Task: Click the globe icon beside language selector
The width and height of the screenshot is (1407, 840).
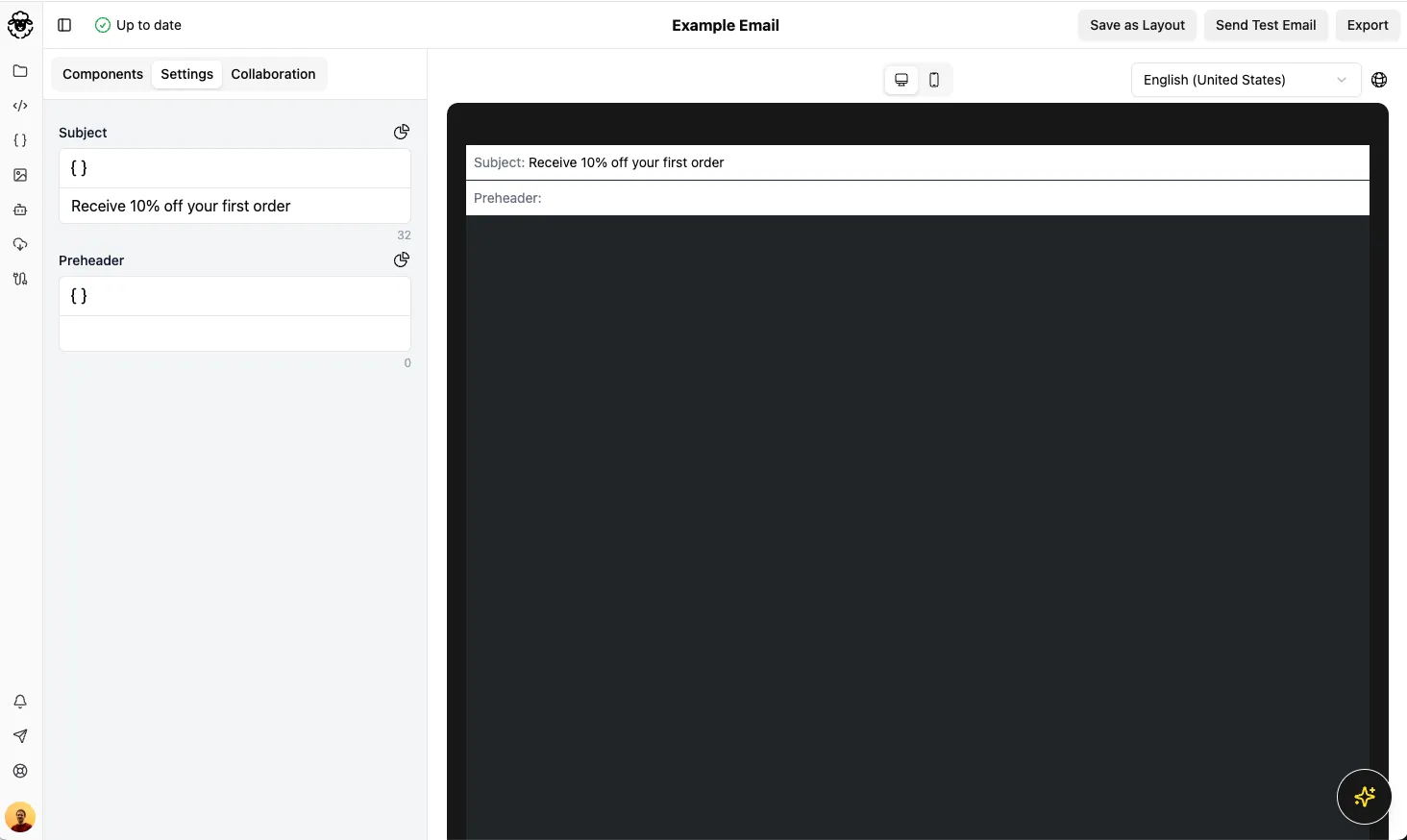Action: (1380, 80)
